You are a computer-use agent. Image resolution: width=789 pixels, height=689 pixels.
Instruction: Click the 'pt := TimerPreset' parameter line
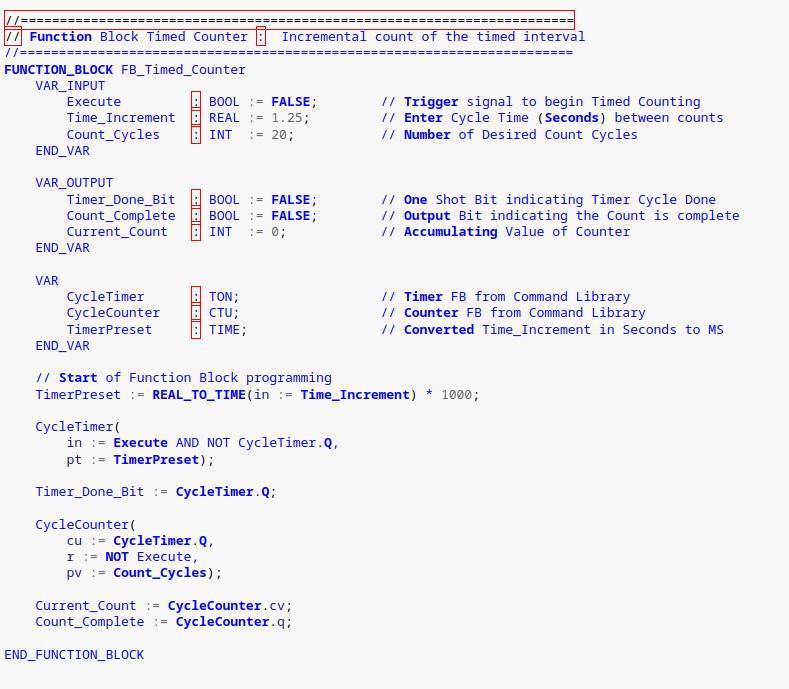pyautogui.click(x=140, y=460)
